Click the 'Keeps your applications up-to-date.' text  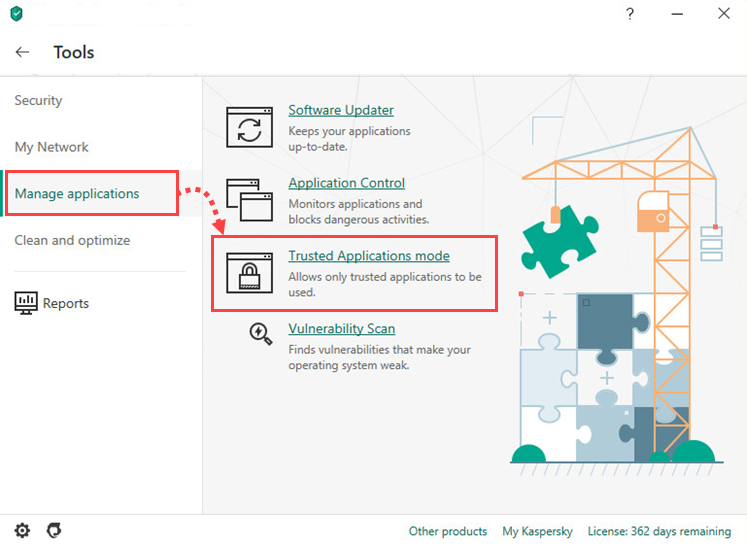[x=349, y=139]
